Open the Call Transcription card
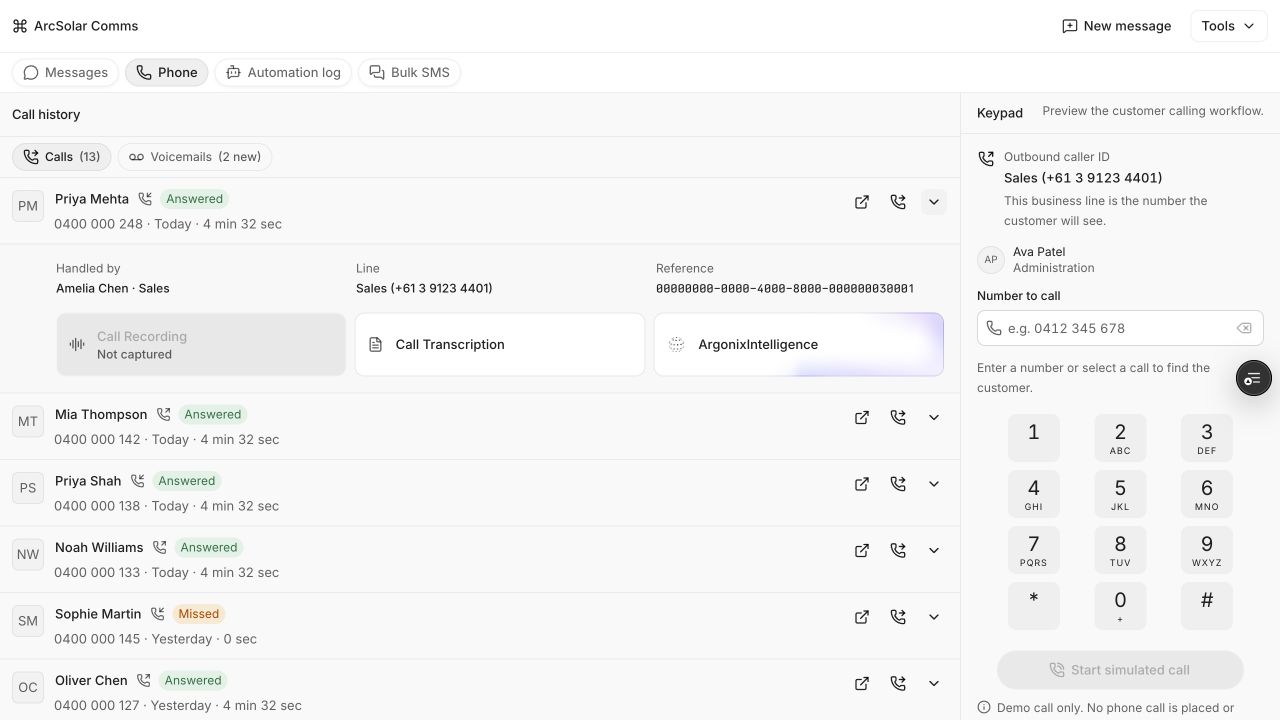 [x=500, y=345]
